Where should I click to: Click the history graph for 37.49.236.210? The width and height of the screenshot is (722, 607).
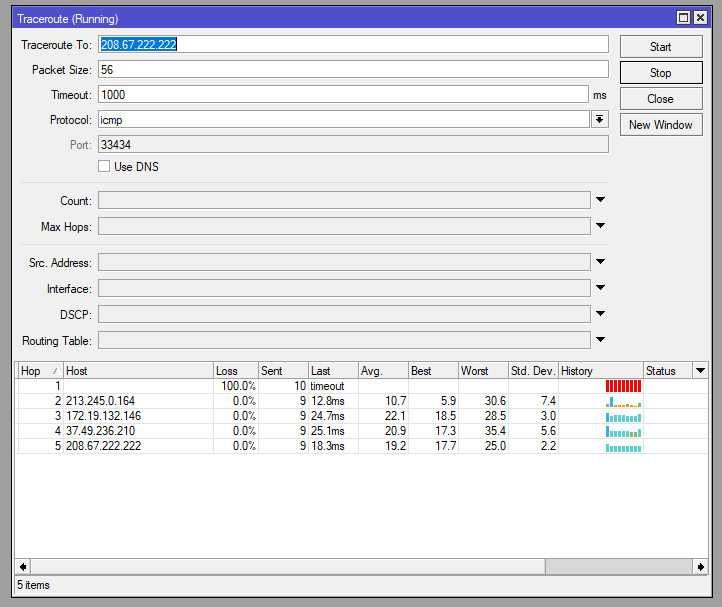pos(623,432)
